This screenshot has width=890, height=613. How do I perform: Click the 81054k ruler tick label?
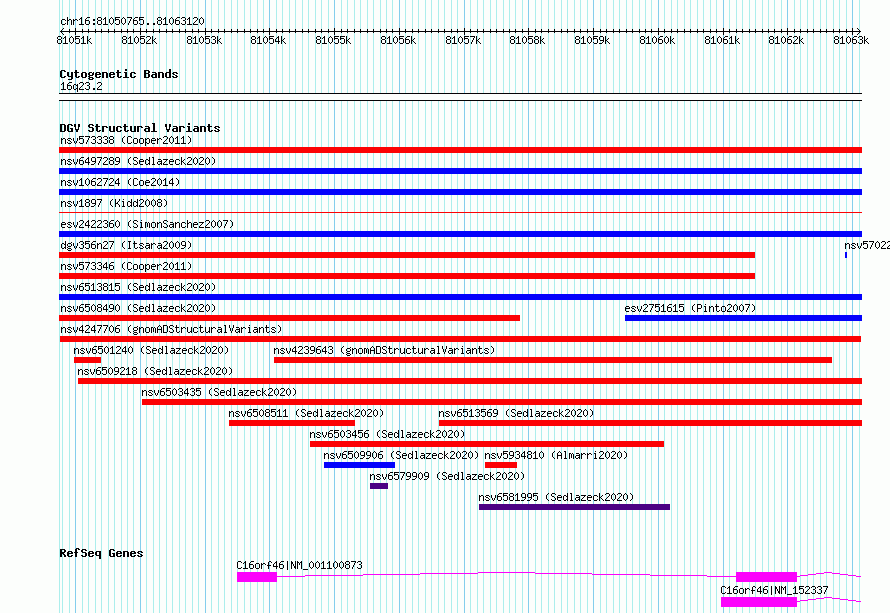coord(268,40)
